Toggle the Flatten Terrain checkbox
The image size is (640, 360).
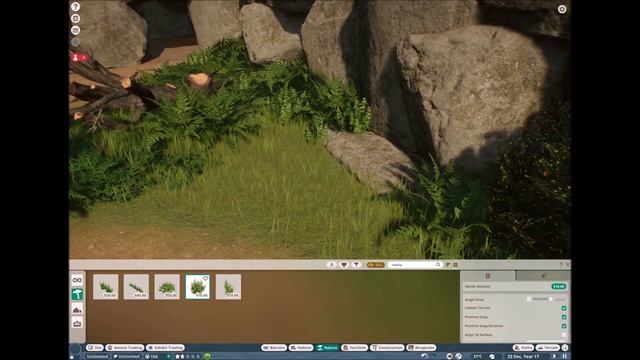pos(564,308)
